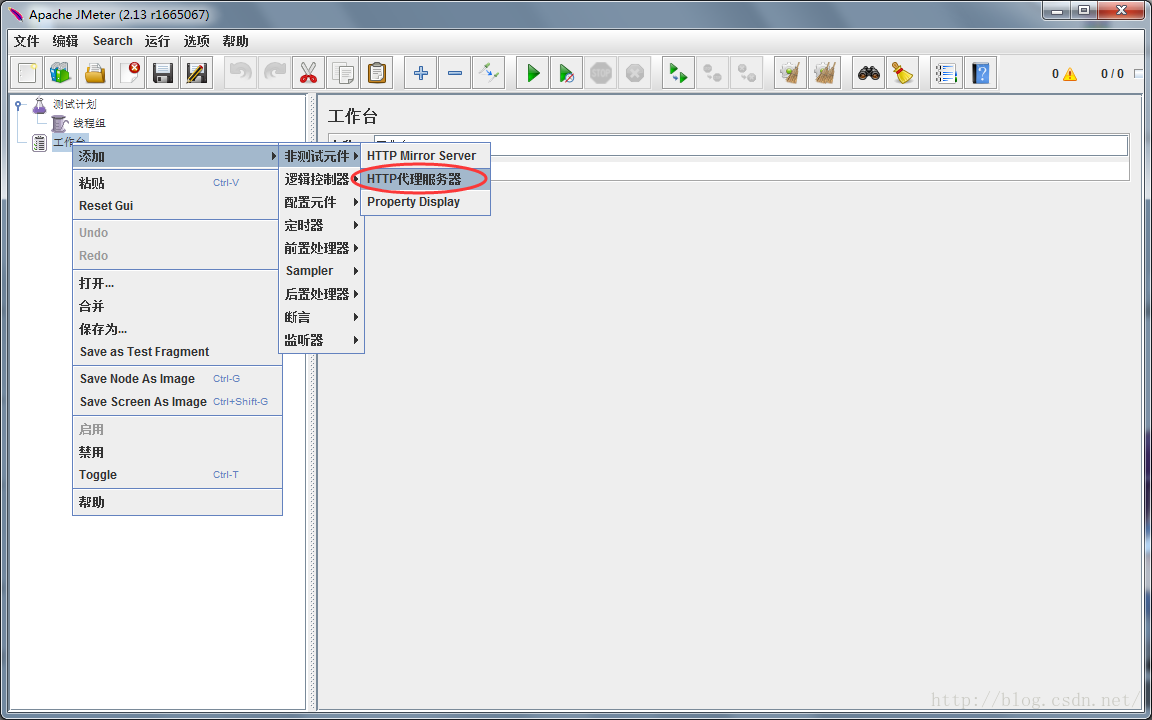Select Save Node As Image

click(x=177, y=379)
